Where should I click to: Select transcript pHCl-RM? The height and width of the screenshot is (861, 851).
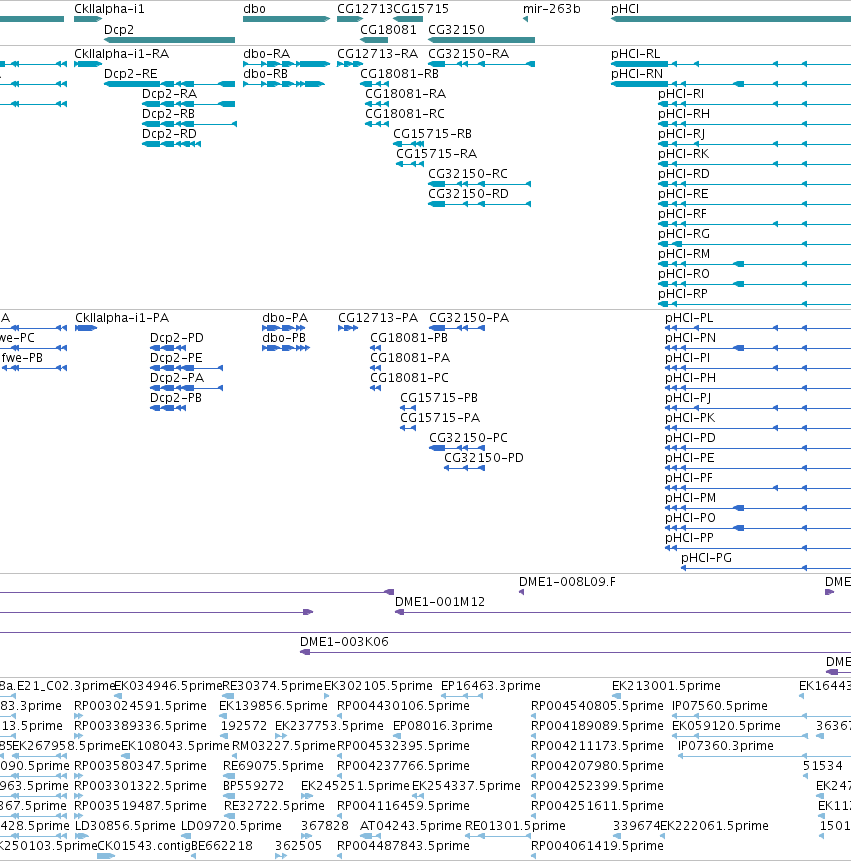coord(684,254)
